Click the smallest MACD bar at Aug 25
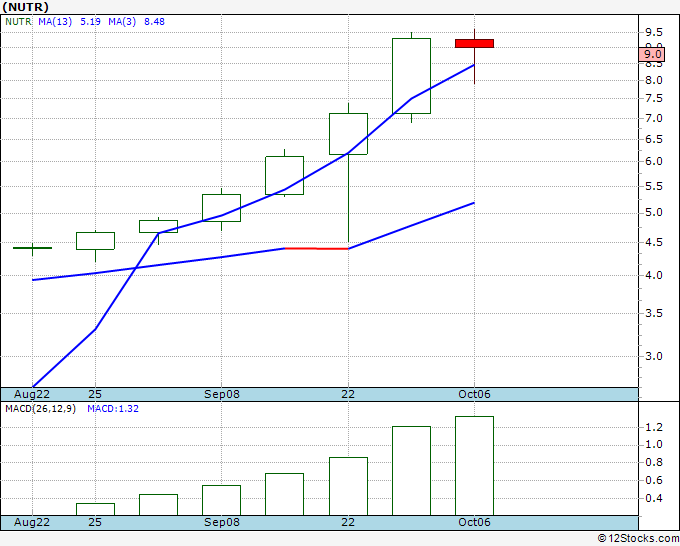680x546 pixels. pyautogui.click(x=95, y=509)
